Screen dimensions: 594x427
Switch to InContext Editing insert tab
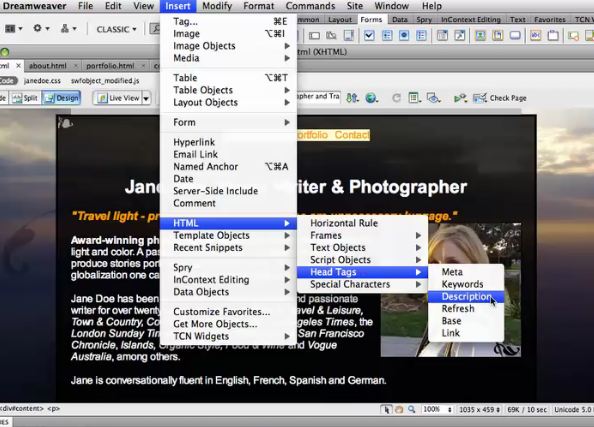click(471, 19)
